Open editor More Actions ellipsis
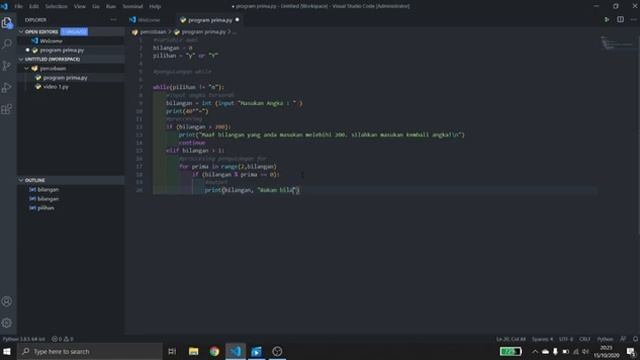Viewport: 640px width, 360px height. point(633,20)
